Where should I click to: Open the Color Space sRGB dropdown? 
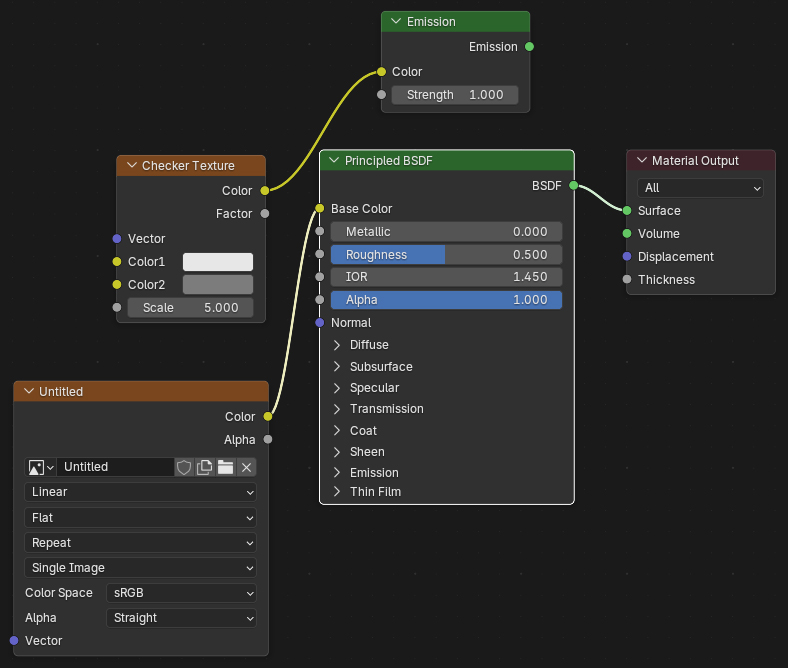[x=182, y=593]
